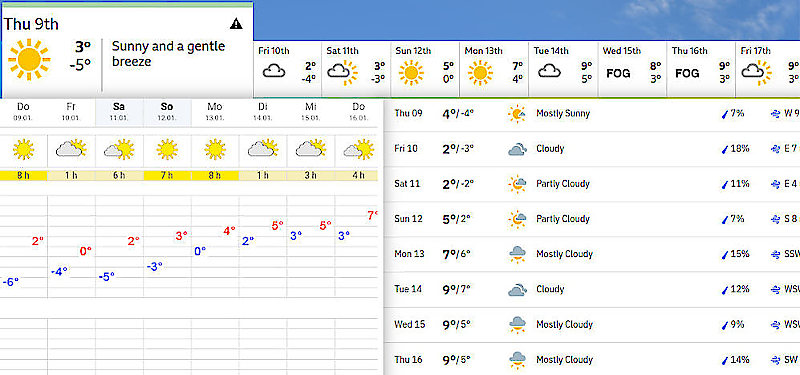This screenshot has height=375, width=800.
Task: Open the Sat 11 Partly Cloudy row
Action: (592, 184)
